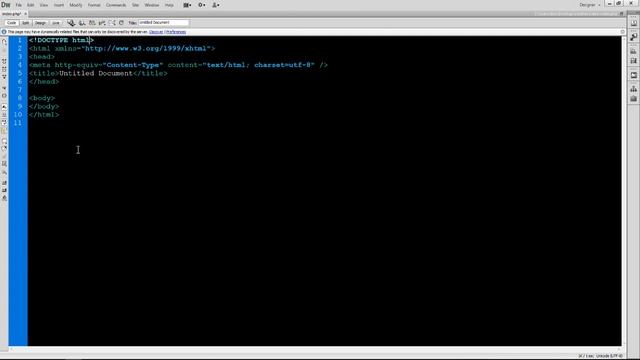Viewport: 640px width, 360px height.
Task: Toggle Word Wrap in coding toolbar
Action: pyautogui.click(x=4, y=122)
